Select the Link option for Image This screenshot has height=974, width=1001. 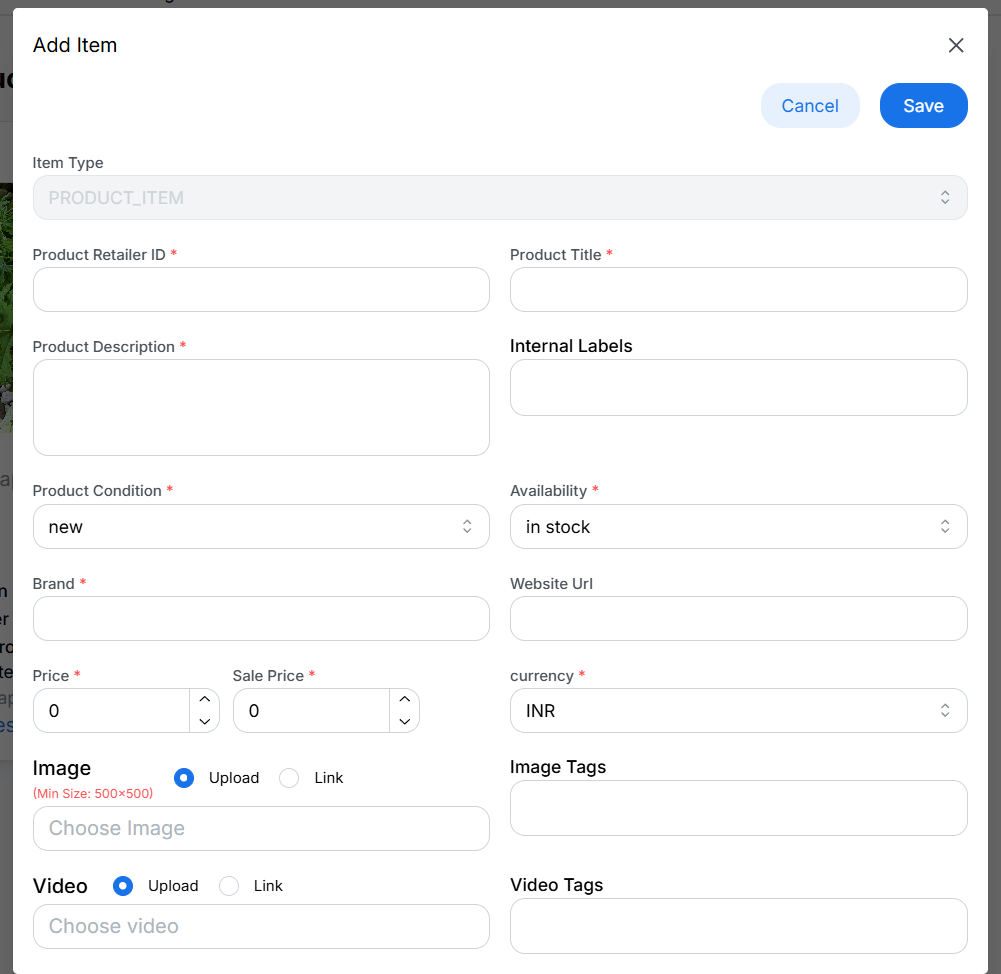(289, 777)
